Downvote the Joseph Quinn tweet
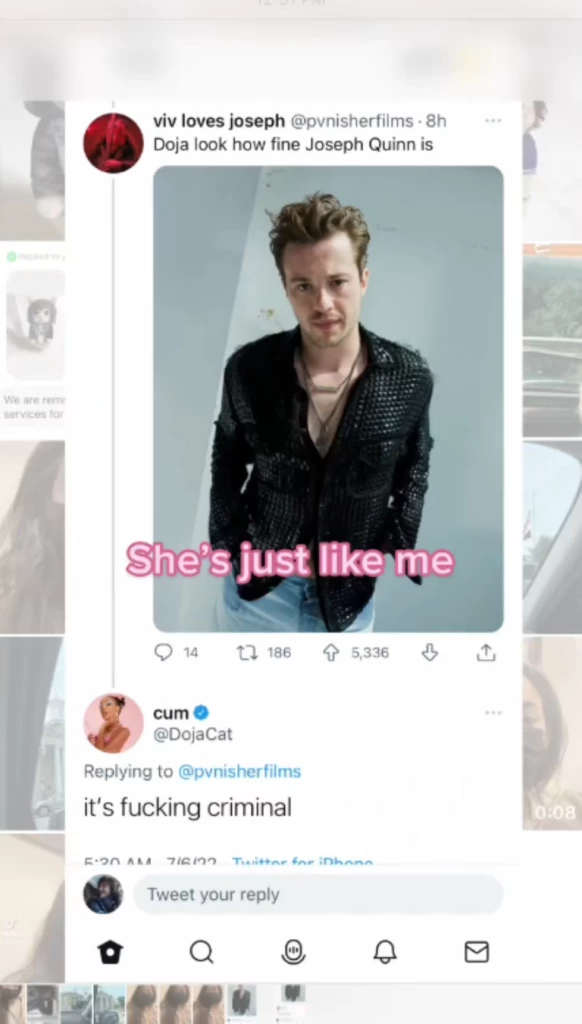The height and width of the screenshot is (1024, 582). [x=429, y=652]
